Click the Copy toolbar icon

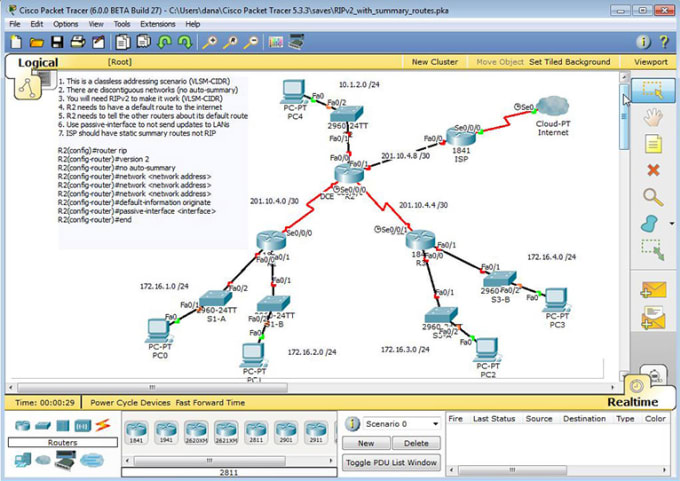pyautogui.click(x=123, y=42)
